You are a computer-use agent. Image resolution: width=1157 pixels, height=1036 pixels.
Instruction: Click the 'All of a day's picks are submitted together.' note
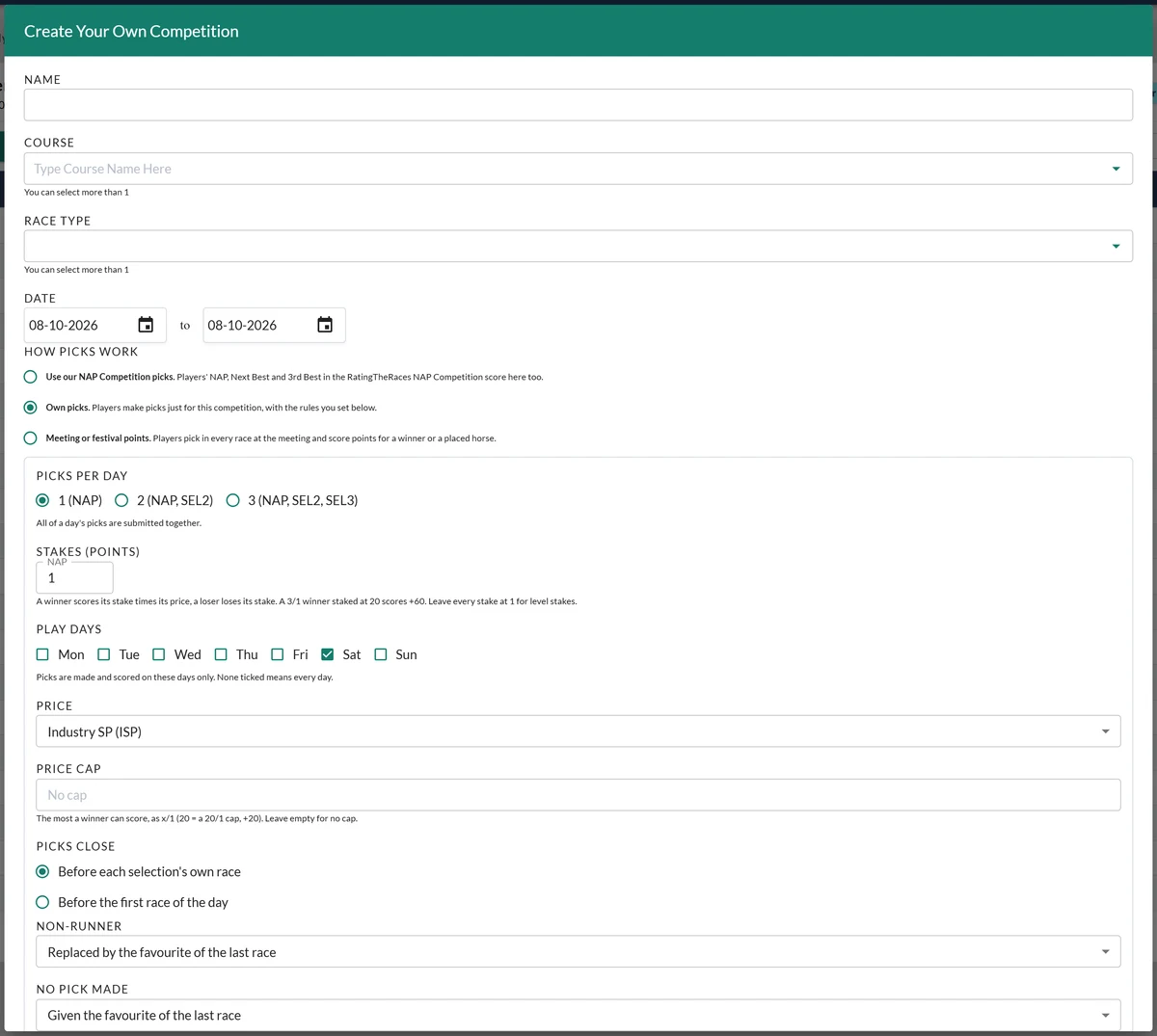119,523
